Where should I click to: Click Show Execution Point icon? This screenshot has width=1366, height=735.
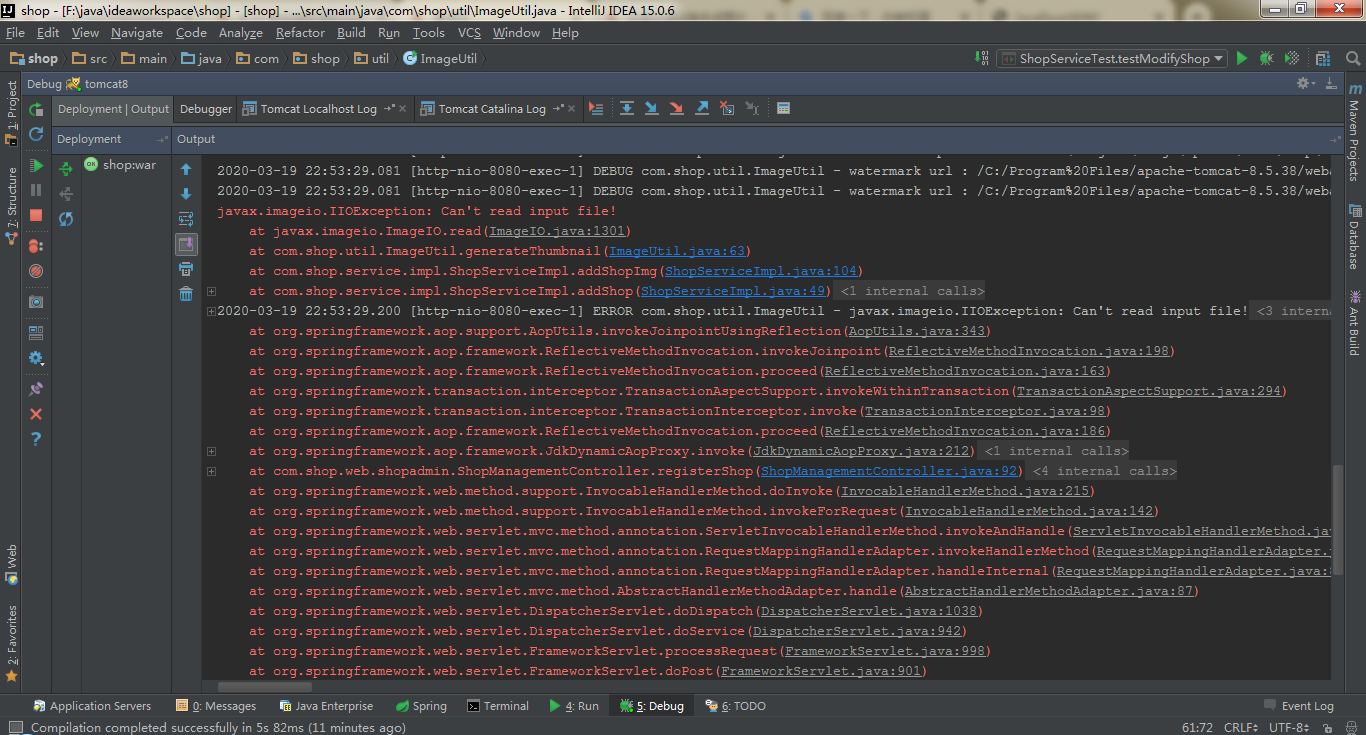[x=596, y=108]
